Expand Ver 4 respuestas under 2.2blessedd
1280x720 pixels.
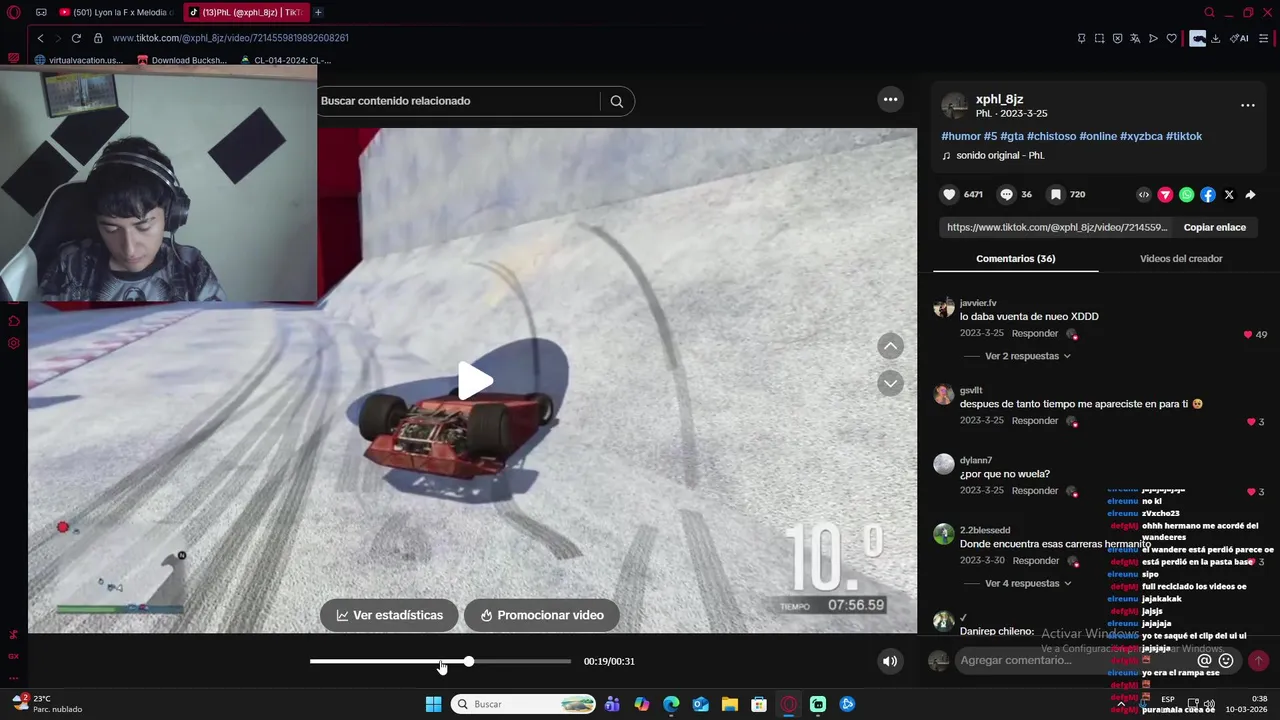pyautogui.click(x=1028, y=583)
